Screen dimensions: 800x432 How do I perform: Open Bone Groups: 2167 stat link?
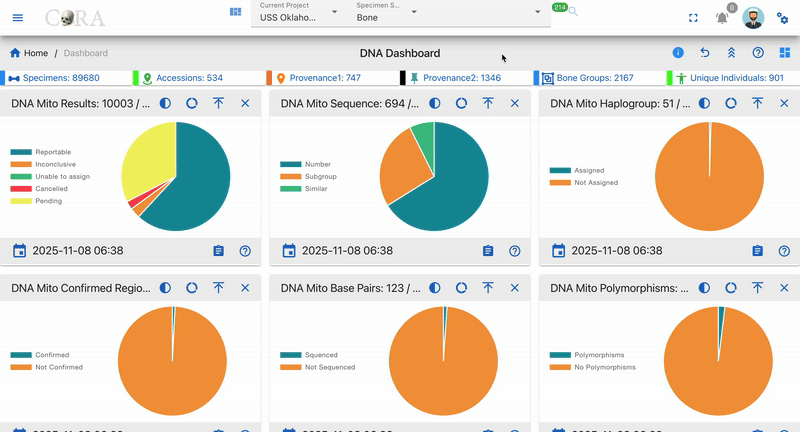[595, 78]
